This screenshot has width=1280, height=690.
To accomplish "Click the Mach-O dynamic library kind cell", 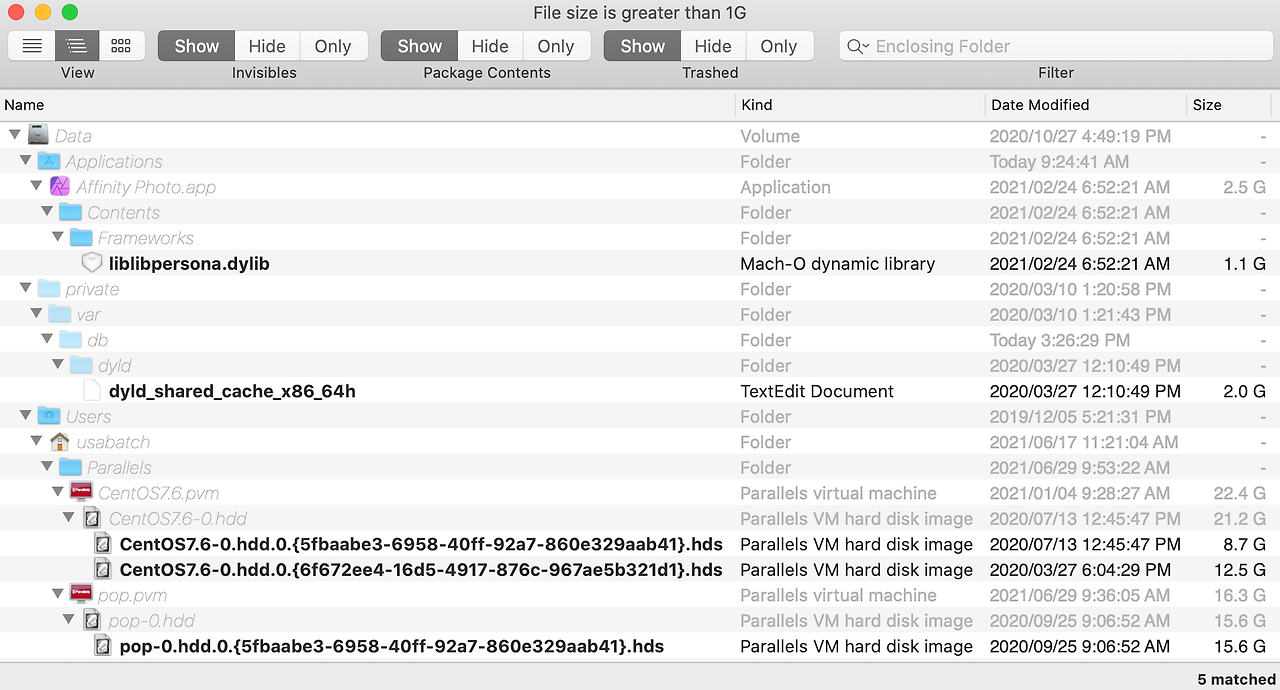I will click(837, 264).
